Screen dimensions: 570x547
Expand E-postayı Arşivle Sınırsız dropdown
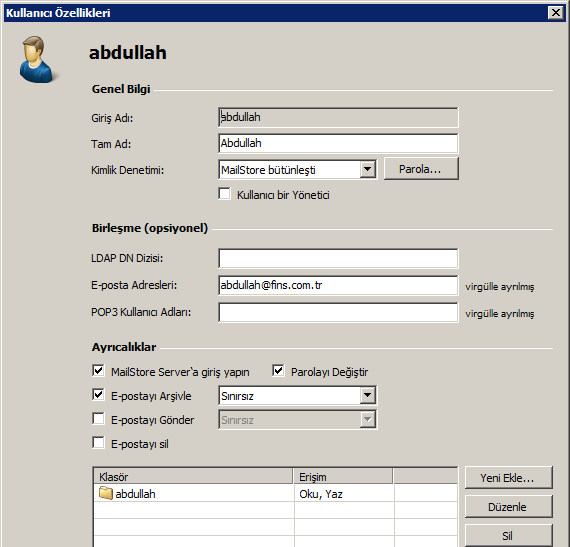[368, 395]
